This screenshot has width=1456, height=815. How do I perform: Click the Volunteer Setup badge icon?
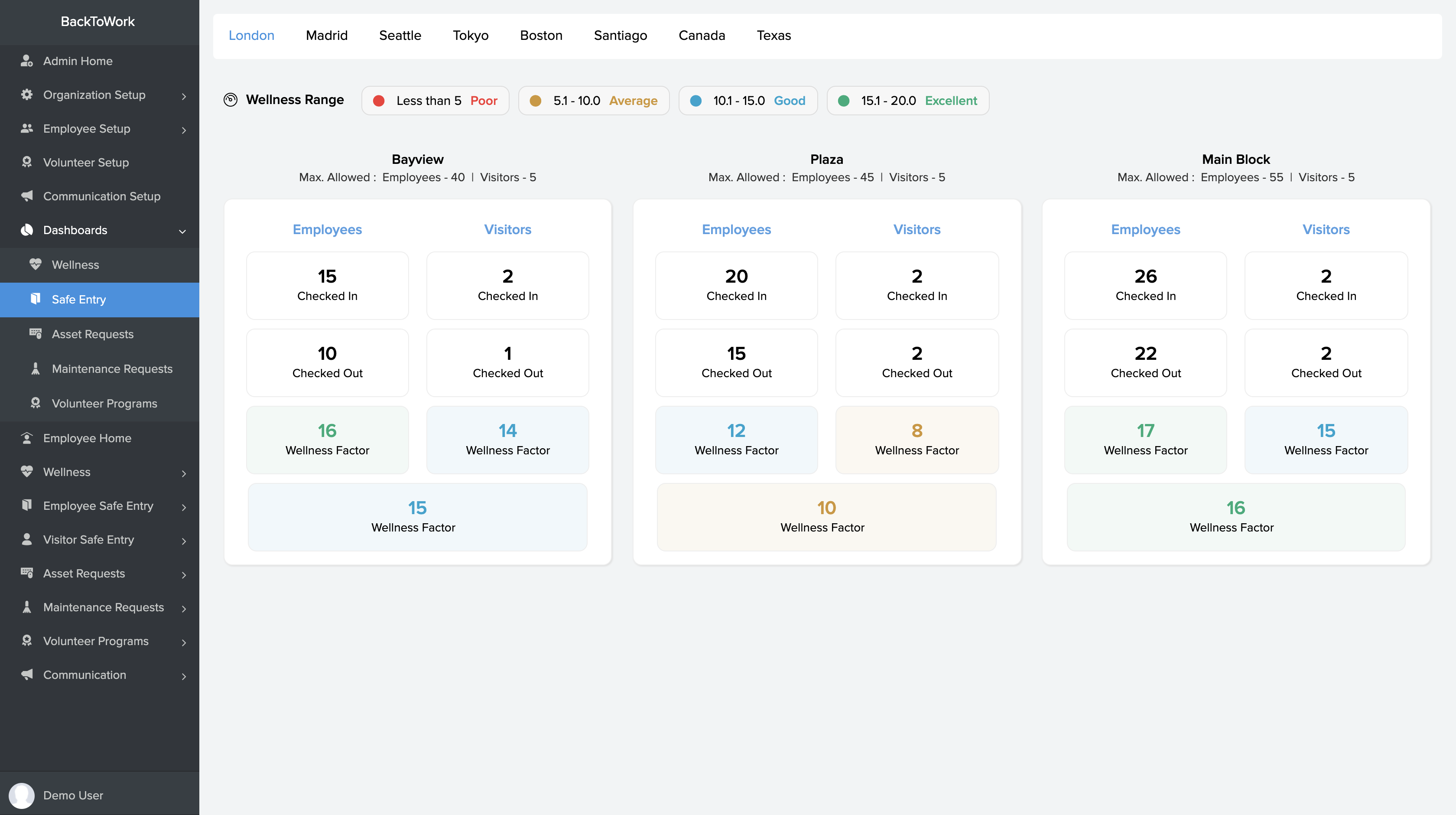26,162
